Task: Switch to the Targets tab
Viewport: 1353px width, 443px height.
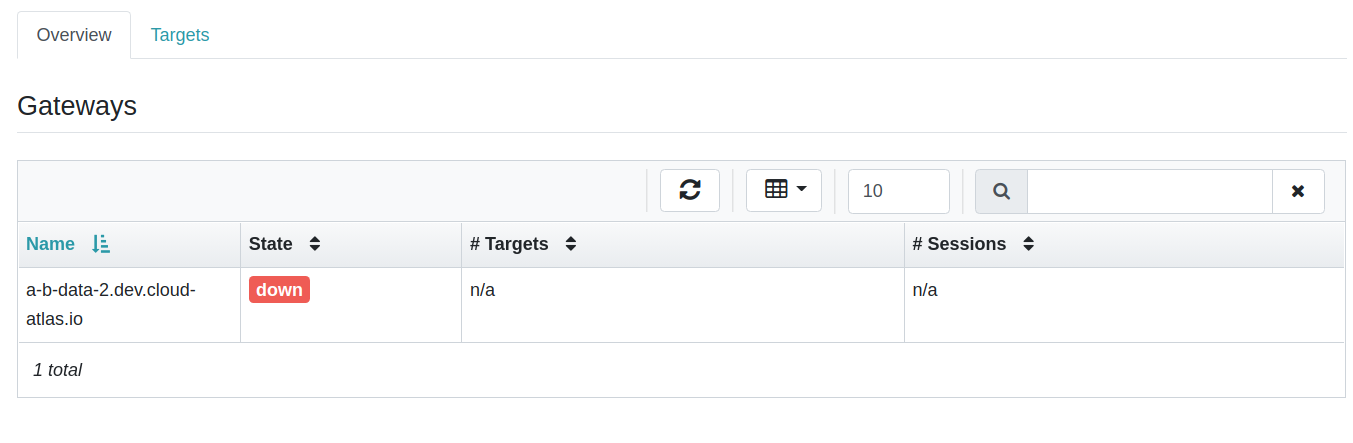Action: click(180, 35)
